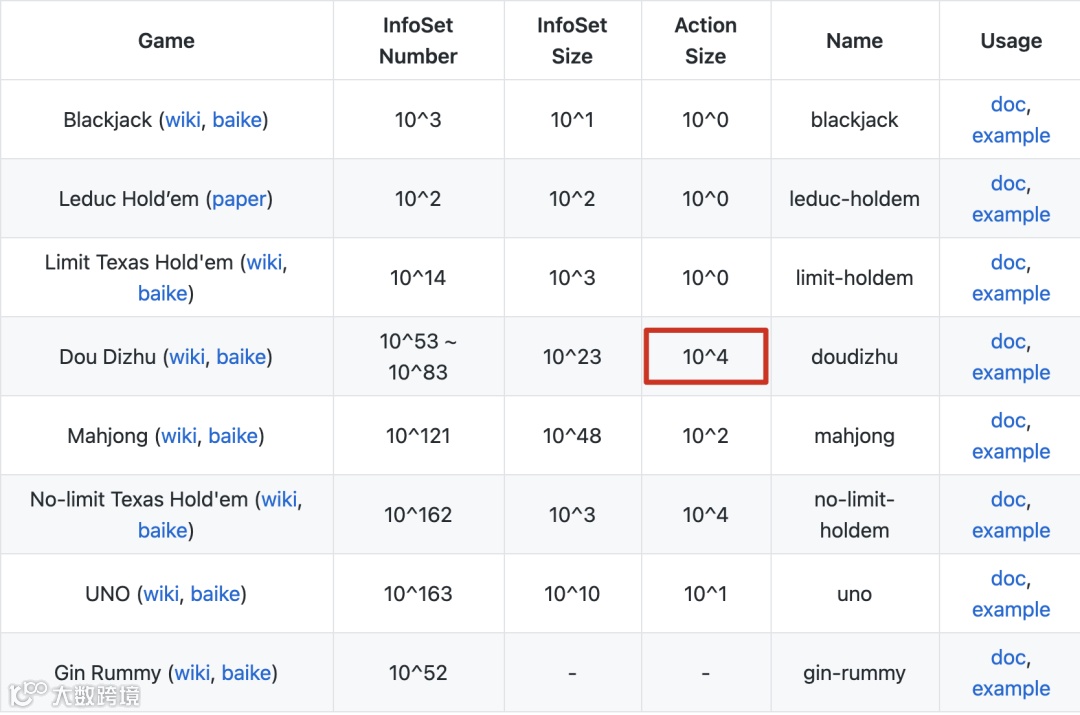
Task: Click the highlighted Dou Dizhu action size cell
Action: pos(706,357)
